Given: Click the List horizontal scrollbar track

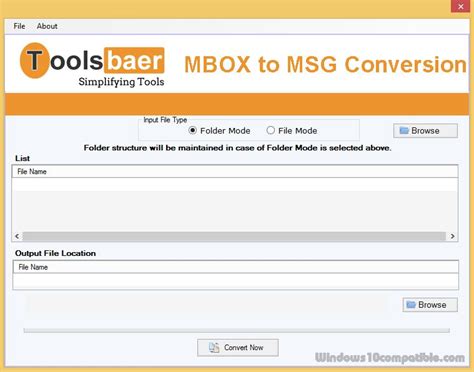Looking at the screenshot, I should (x=234, y=236).
